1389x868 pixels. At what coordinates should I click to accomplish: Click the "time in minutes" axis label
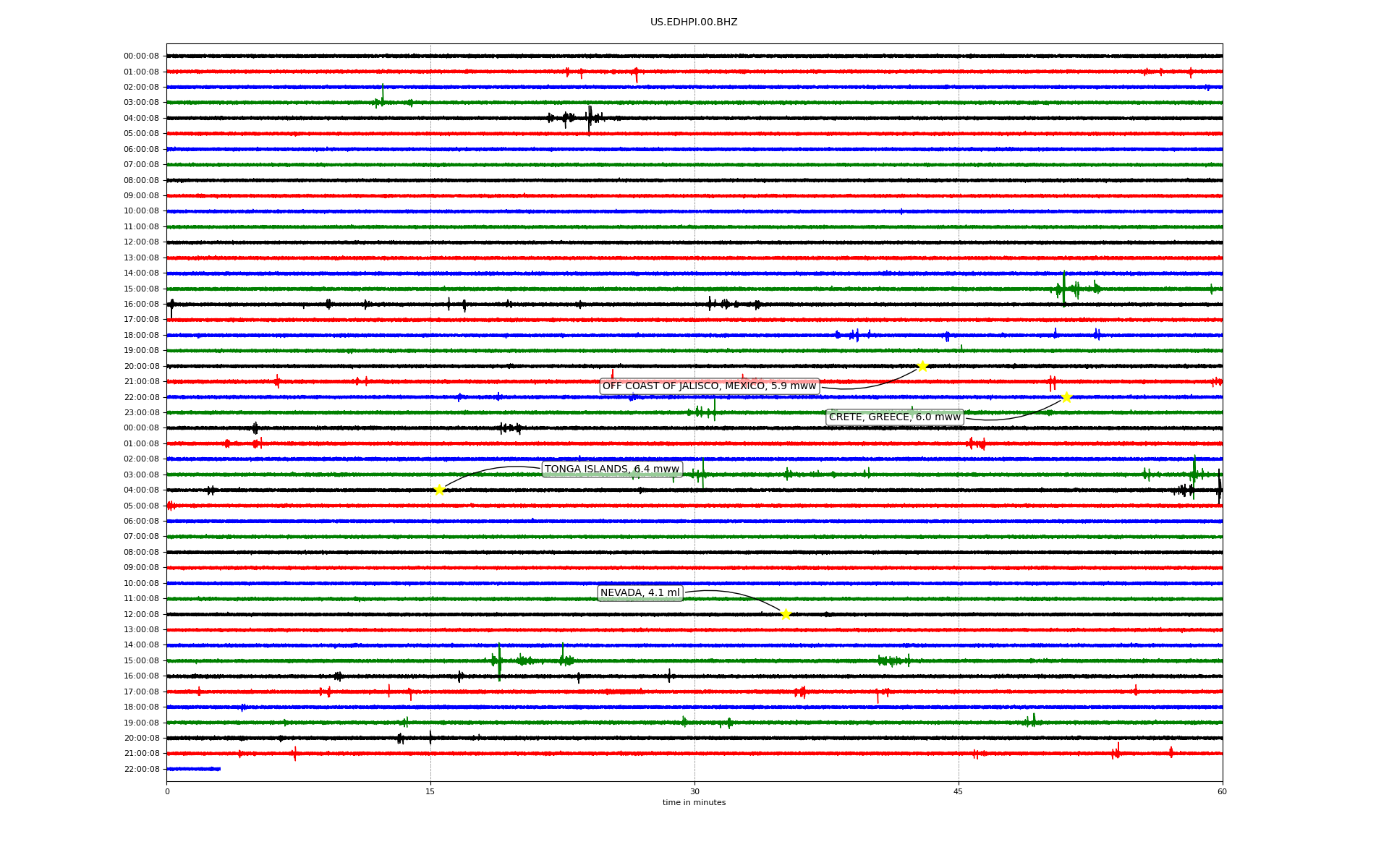pyautogui.click(x=694, y=803)
